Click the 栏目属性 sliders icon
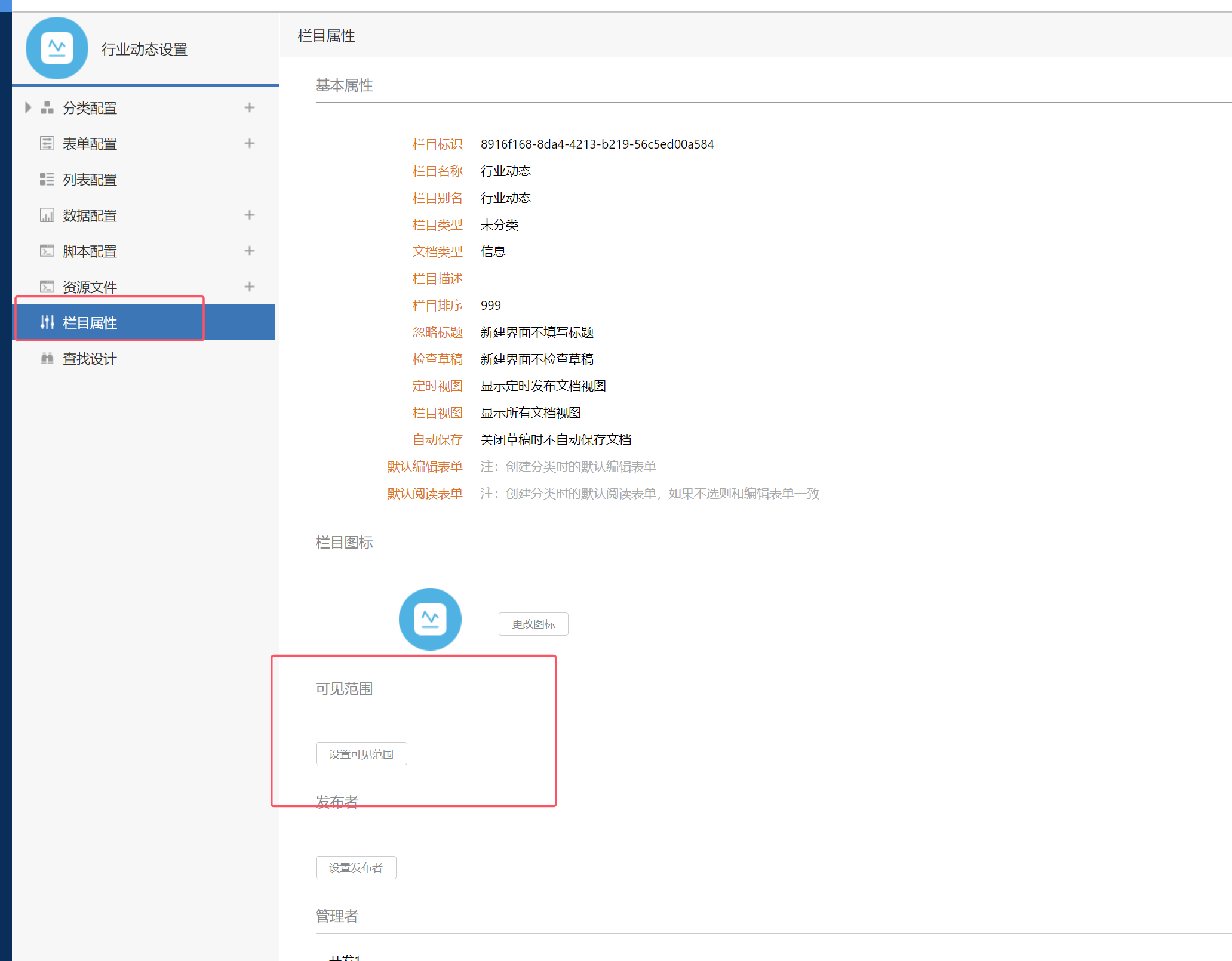The image size is (1232, 961). coord(47,323)
